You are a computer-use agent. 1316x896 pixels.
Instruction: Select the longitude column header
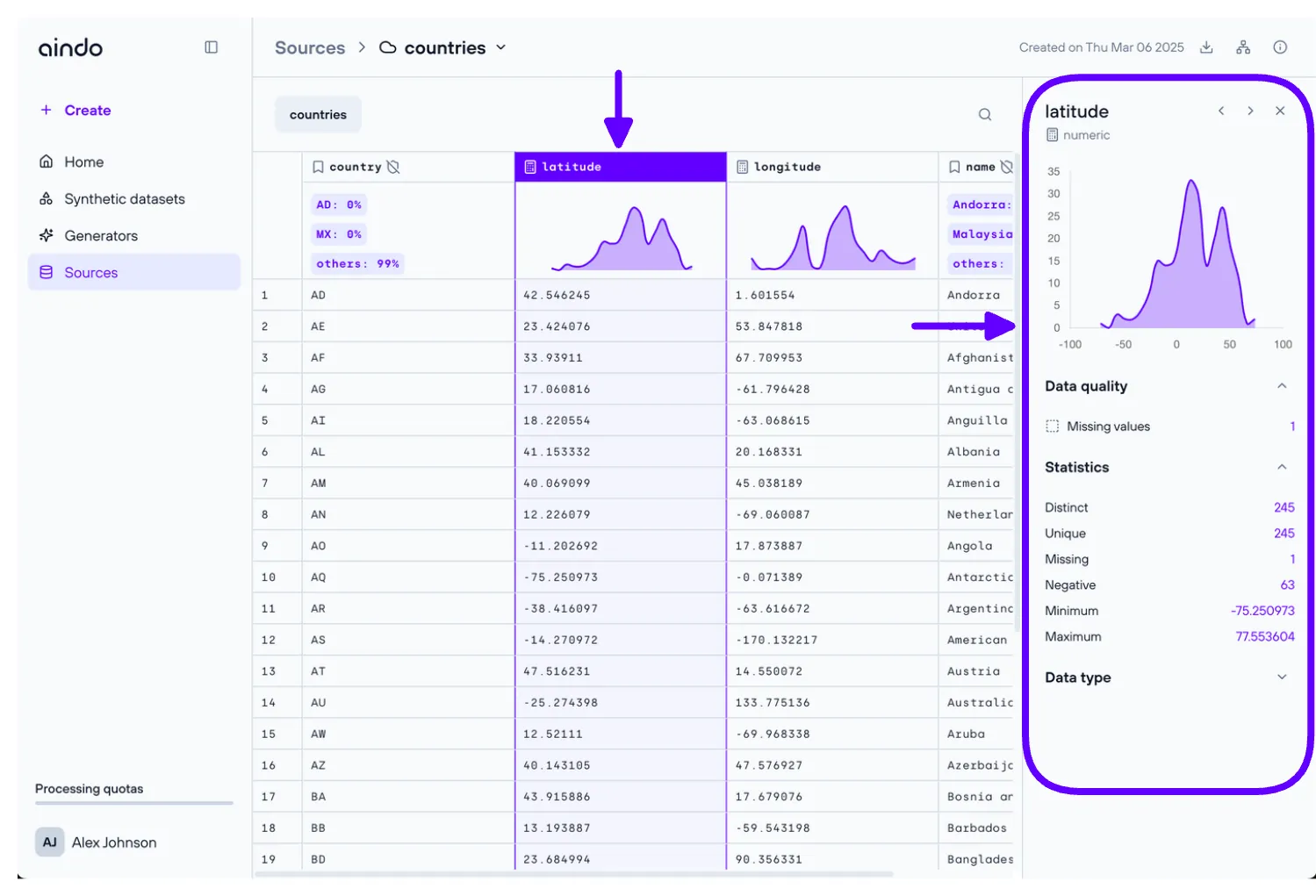[x=787, y=167]
